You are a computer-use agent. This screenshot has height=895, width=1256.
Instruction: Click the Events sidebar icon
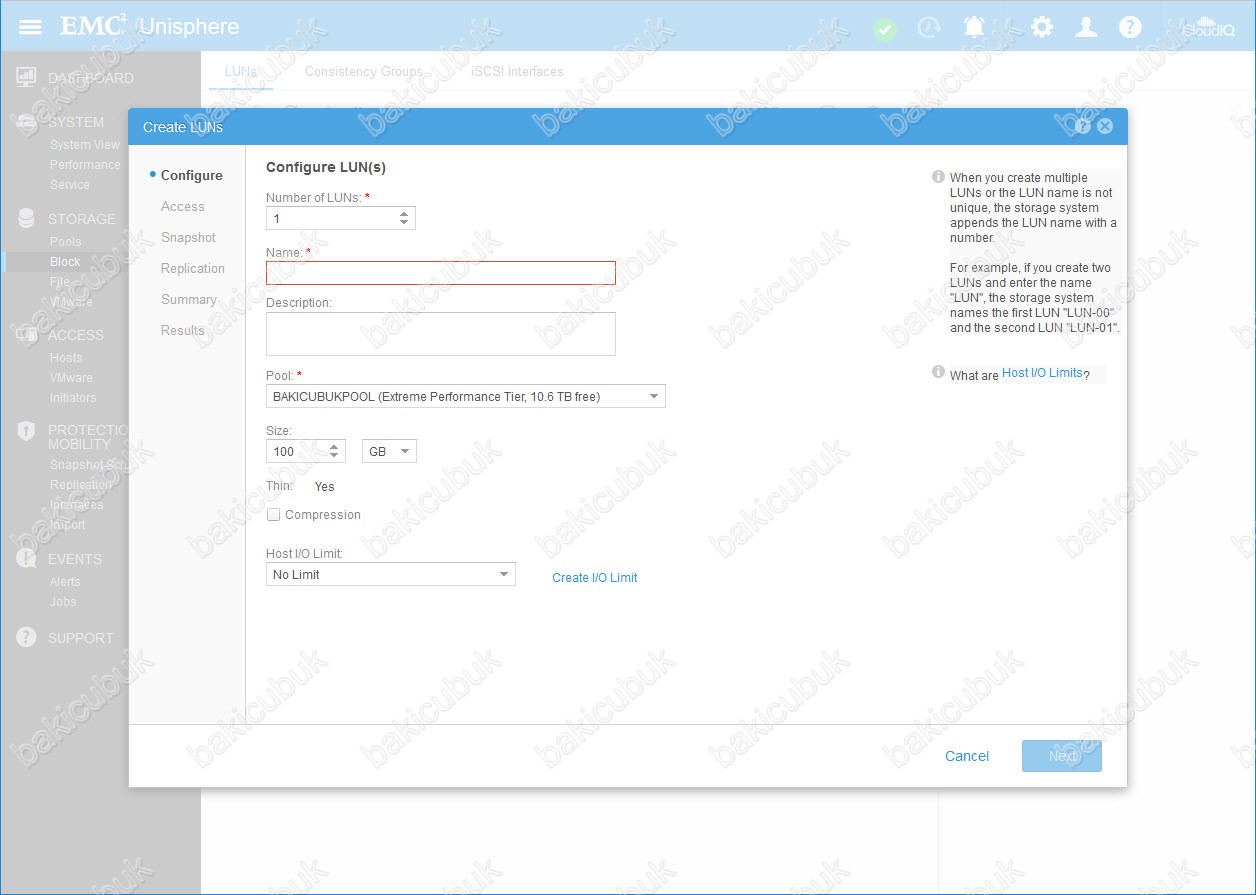click(x=27, y=559)
